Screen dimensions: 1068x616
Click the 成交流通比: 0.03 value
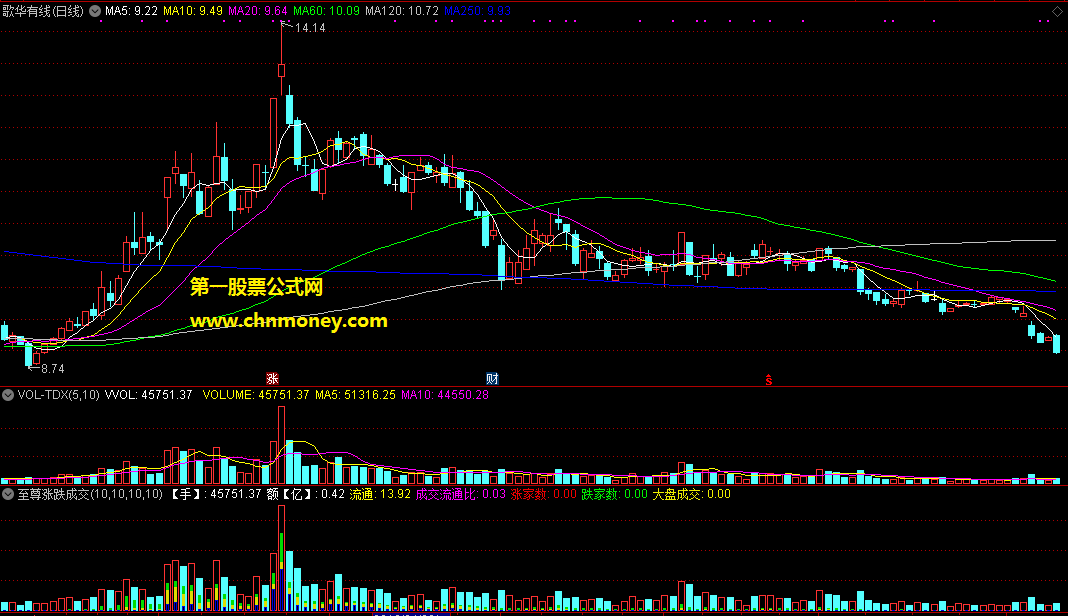tap(460, 494)
